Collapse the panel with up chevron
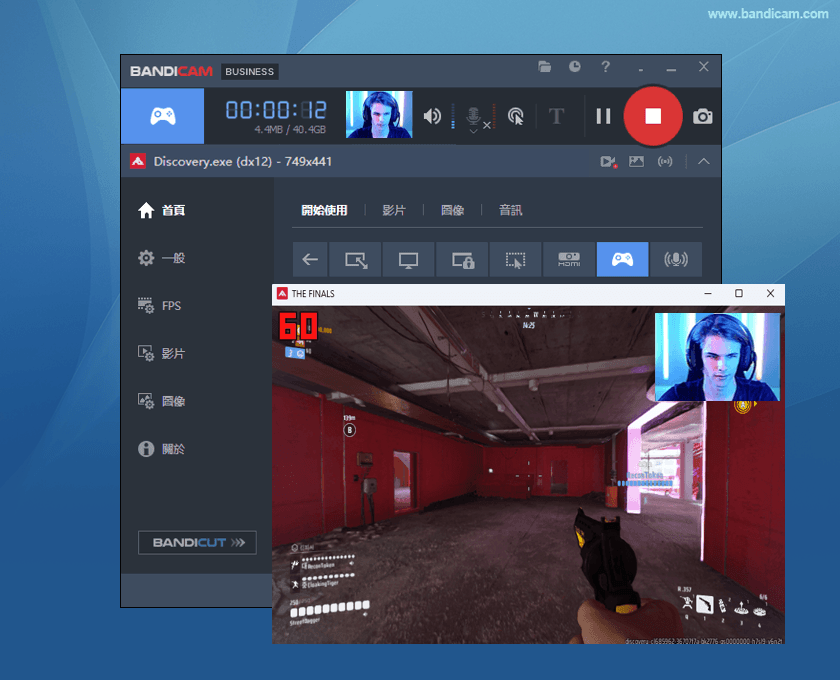The width and height of the screenshot is (840, 680). coord(704,161)
